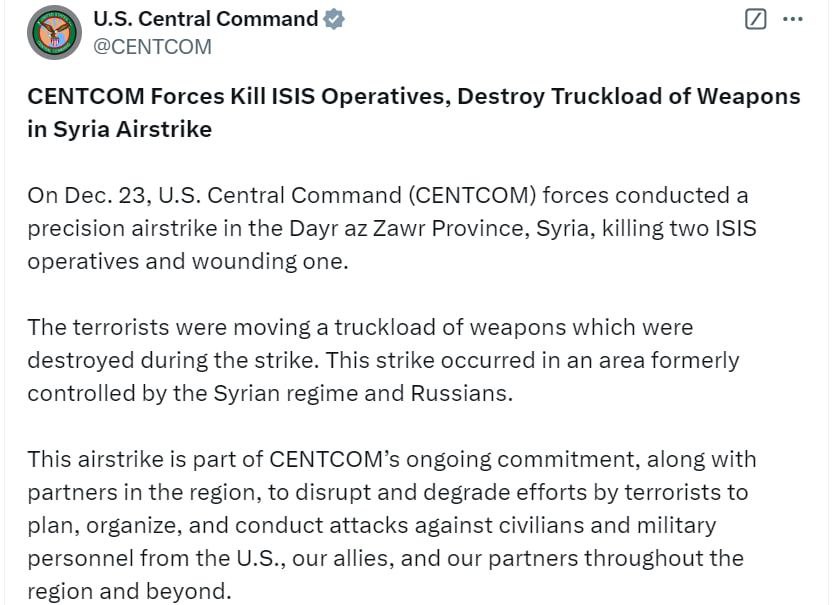
Task: Click the headline text "in Syria Airstrike"
Action: (120, 129)
